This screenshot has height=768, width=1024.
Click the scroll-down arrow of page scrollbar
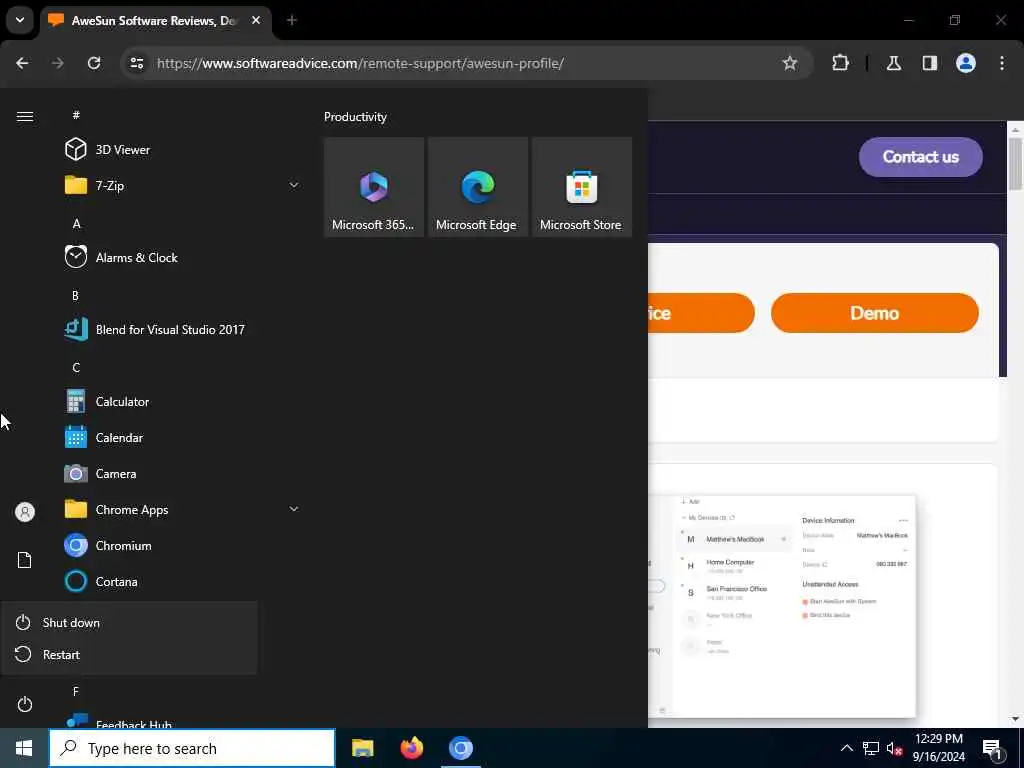coord(1015,719)
